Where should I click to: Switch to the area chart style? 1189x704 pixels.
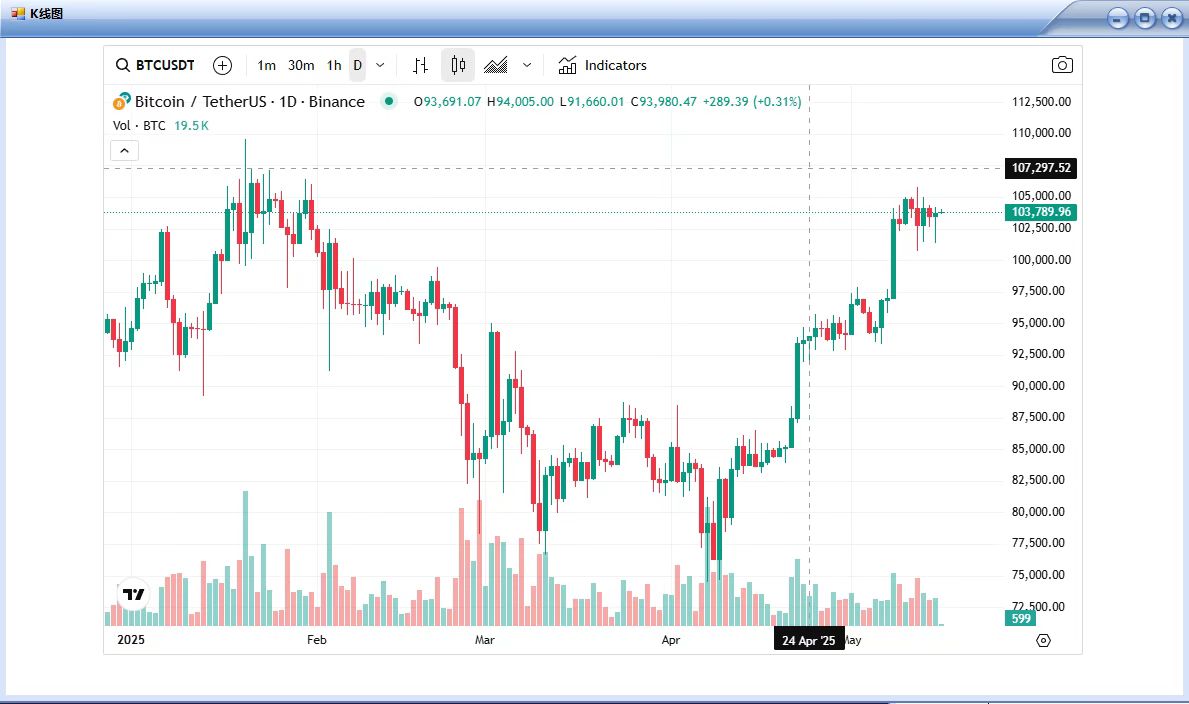click(x=496, y=66)
